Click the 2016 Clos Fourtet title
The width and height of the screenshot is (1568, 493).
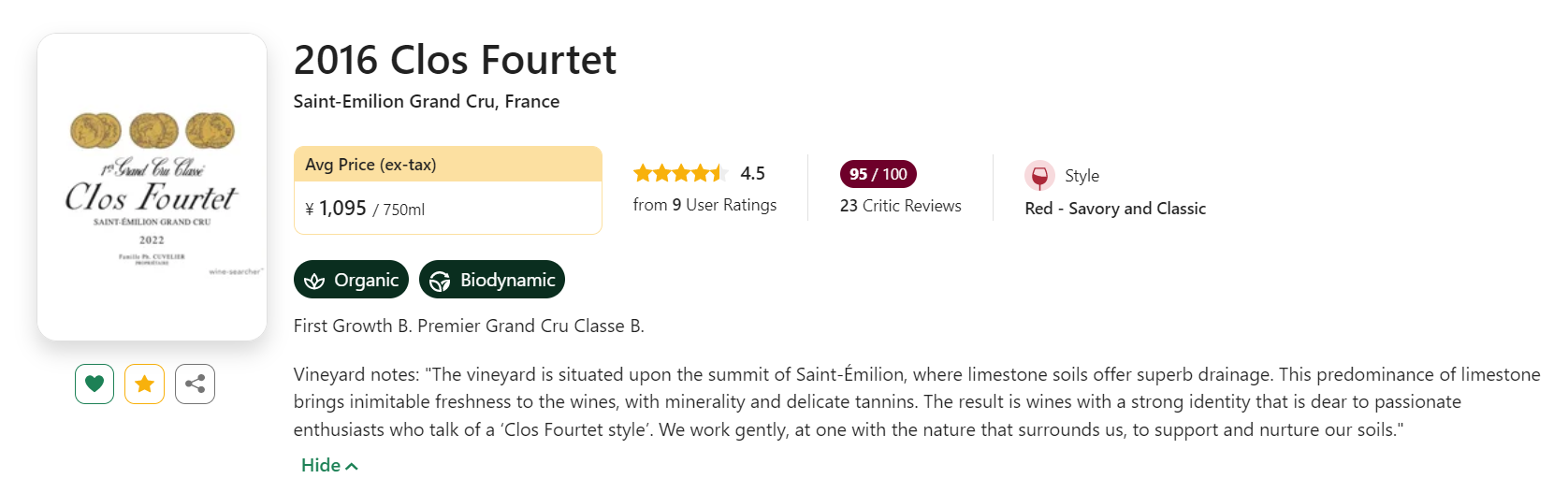tap(455, 60)
